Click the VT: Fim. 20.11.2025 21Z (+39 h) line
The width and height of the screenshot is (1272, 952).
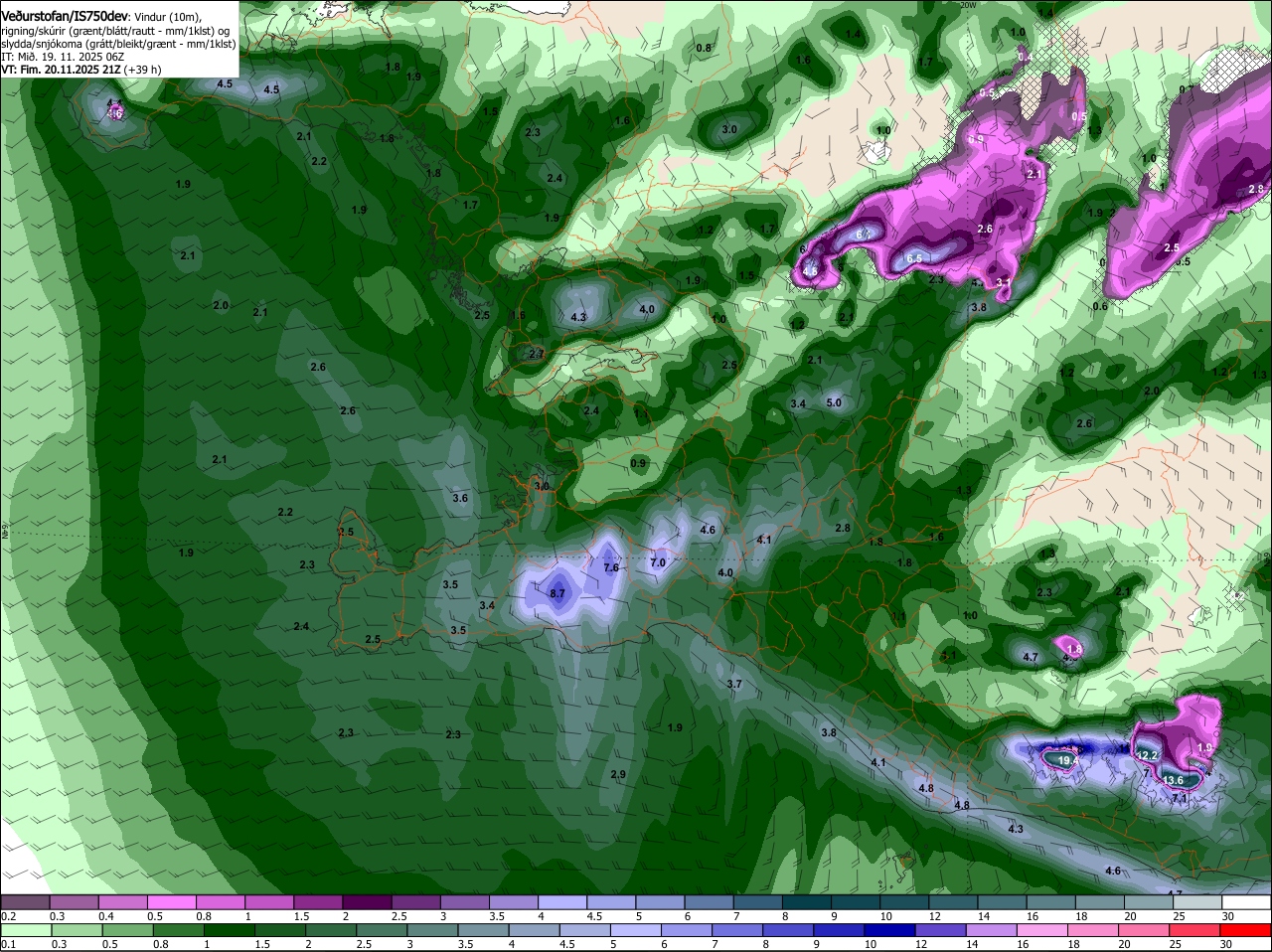[x=81, y=70]
